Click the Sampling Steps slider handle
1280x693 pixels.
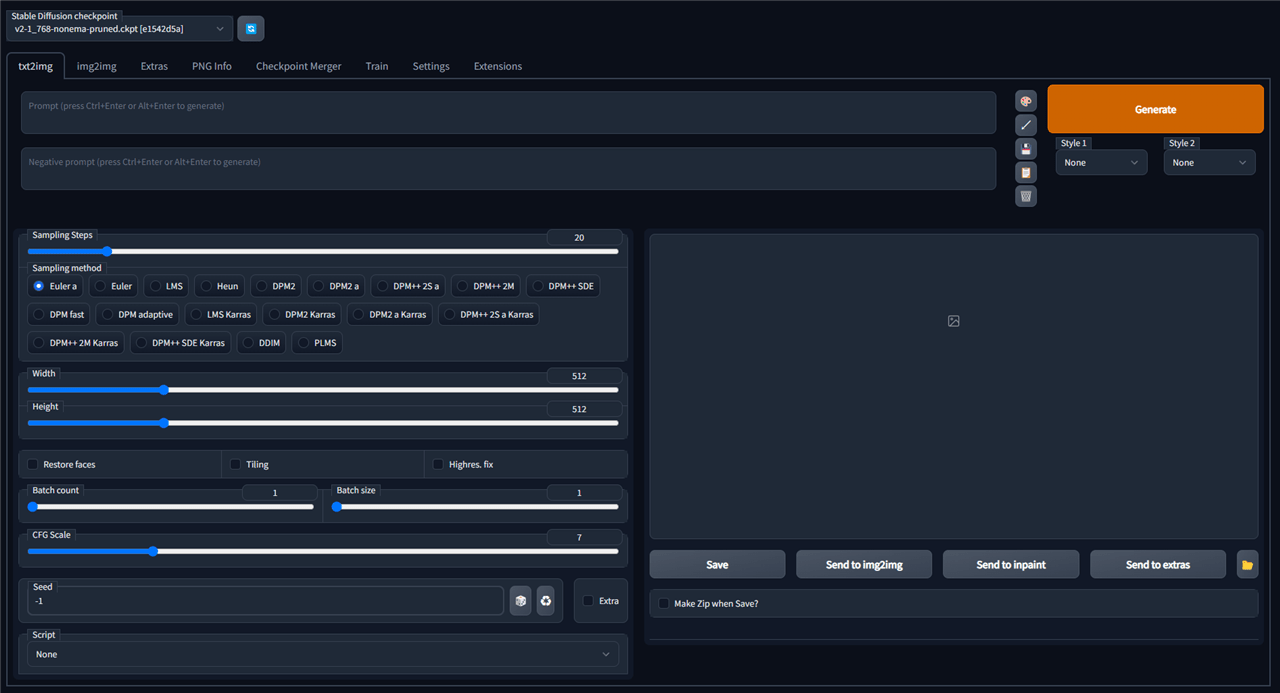coord(106,251)
